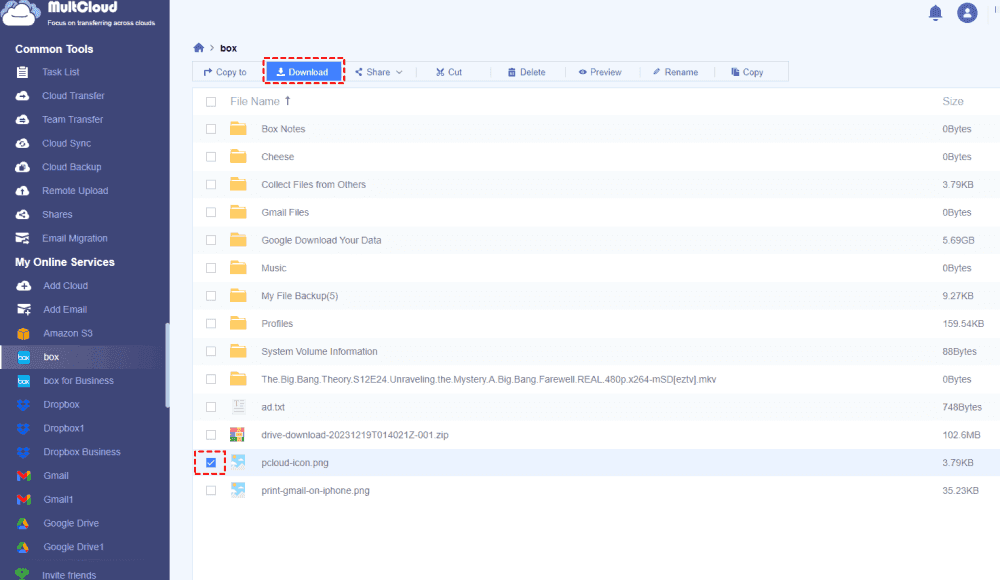Screen dimensions: 1000x580
Task: Select the Google Drive service
Action: tap(71, 523)
